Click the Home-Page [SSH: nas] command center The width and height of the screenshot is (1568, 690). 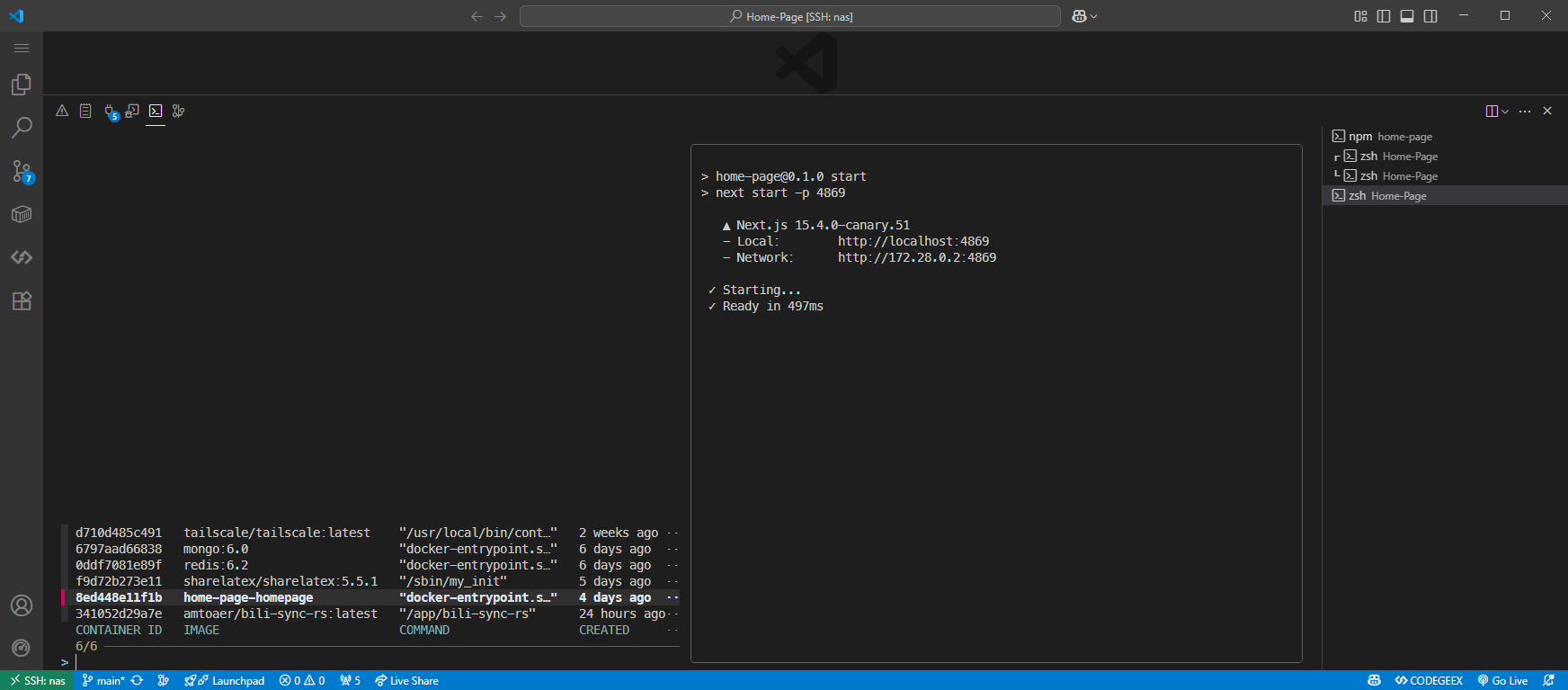click(x=790, y=16)
